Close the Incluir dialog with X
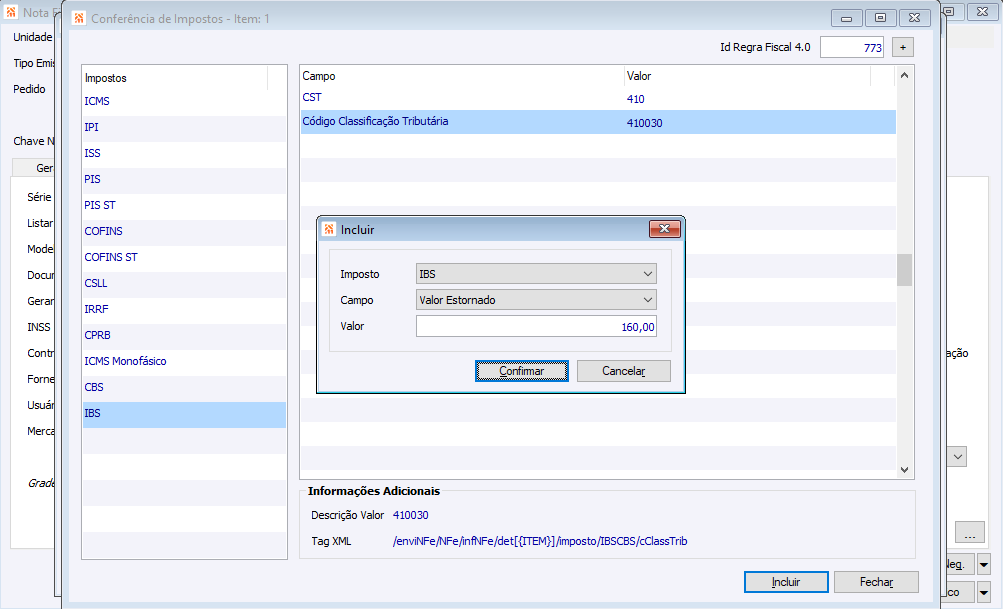The height and width of the screenshot is (609, 1003). (665, 229)
